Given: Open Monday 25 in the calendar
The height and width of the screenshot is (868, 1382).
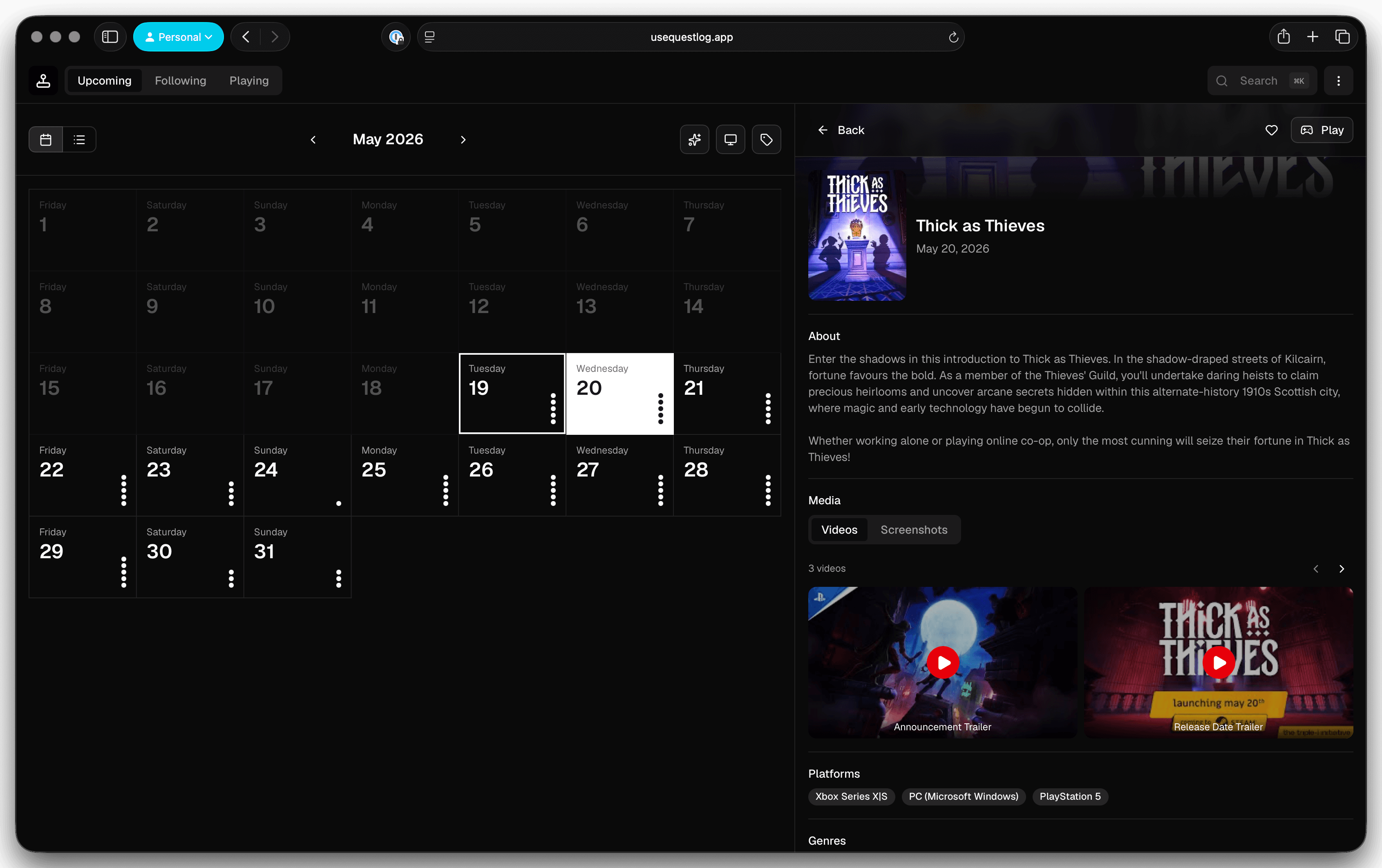Looking at the screenshot, I should 405,475.
